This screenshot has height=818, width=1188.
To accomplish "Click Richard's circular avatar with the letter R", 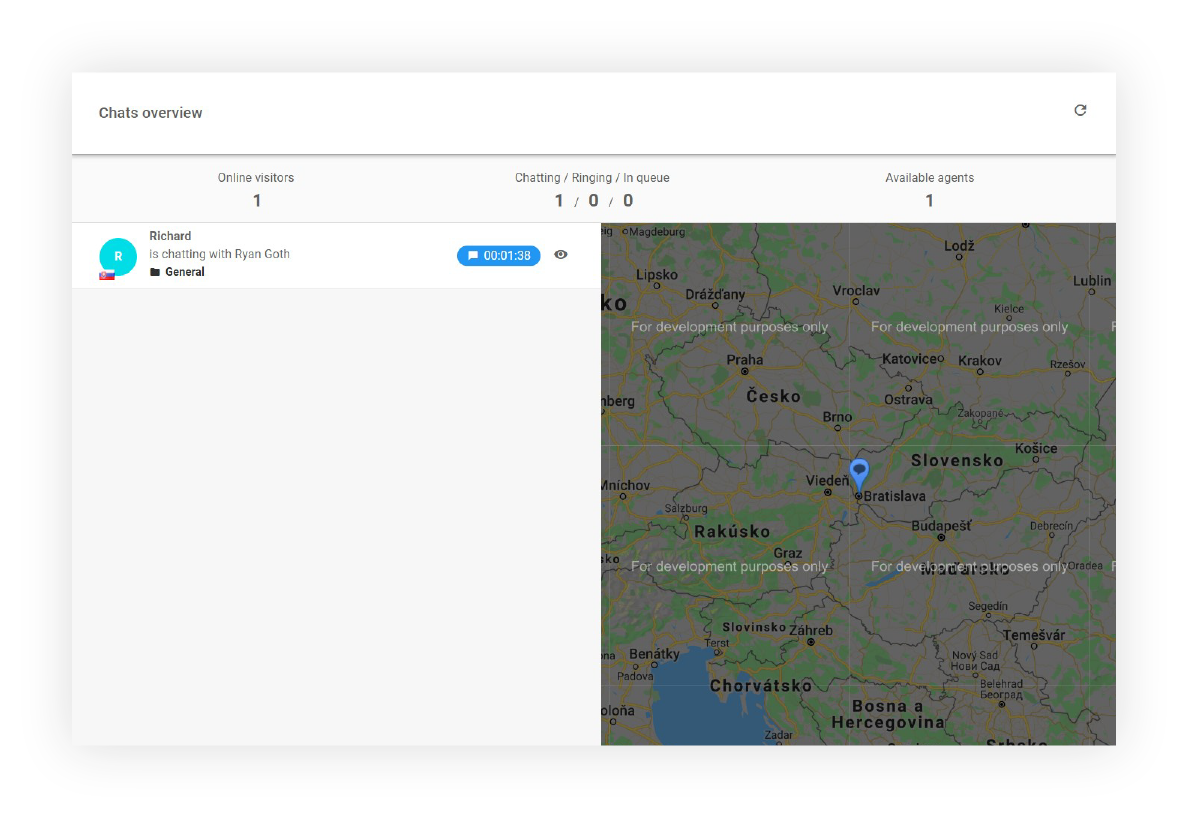I will pos(118,255).
